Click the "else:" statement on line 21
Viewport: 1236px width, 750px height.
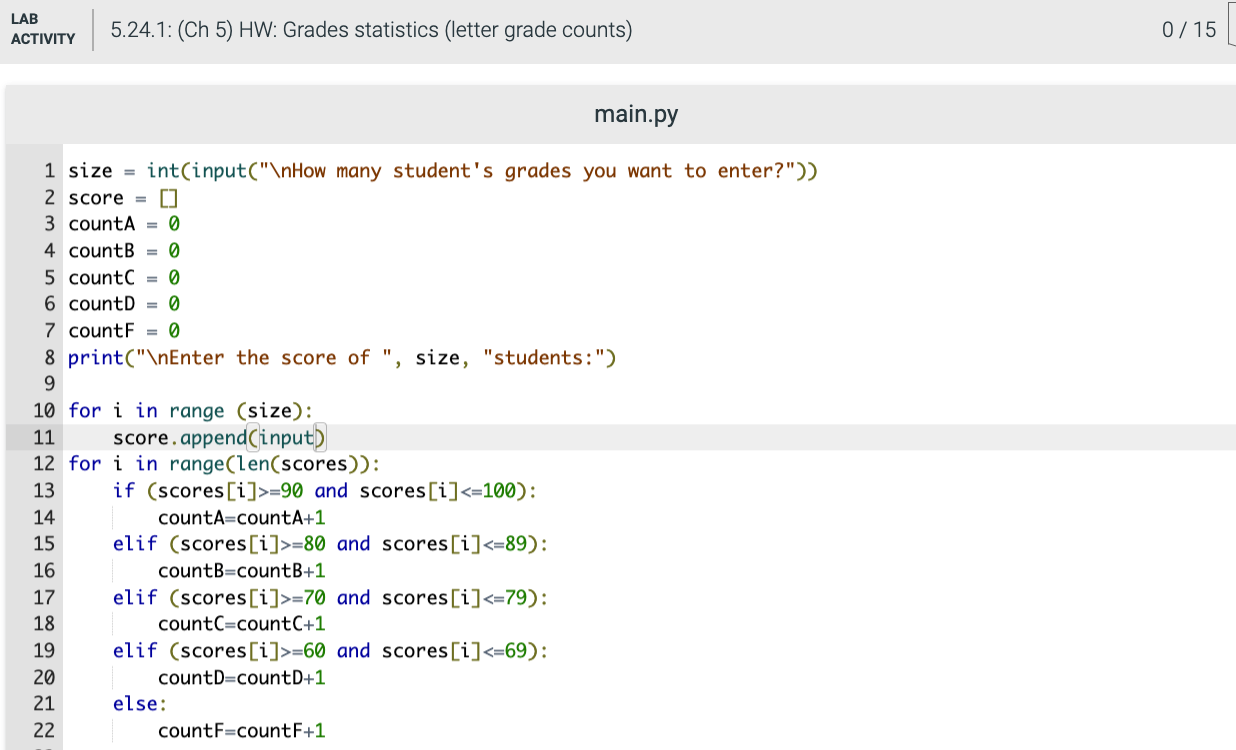pyautogui.click(x=140, y=704)
